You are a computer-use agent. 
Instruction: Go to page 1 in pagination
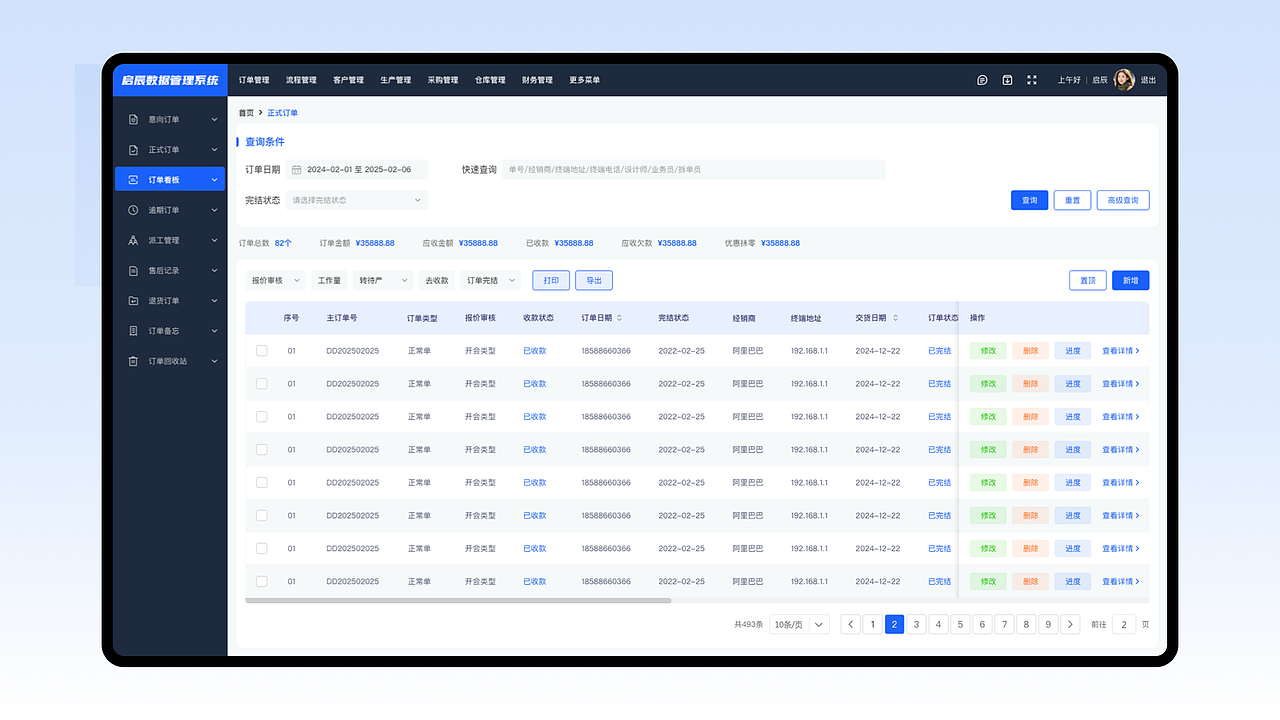coord(873,624)
